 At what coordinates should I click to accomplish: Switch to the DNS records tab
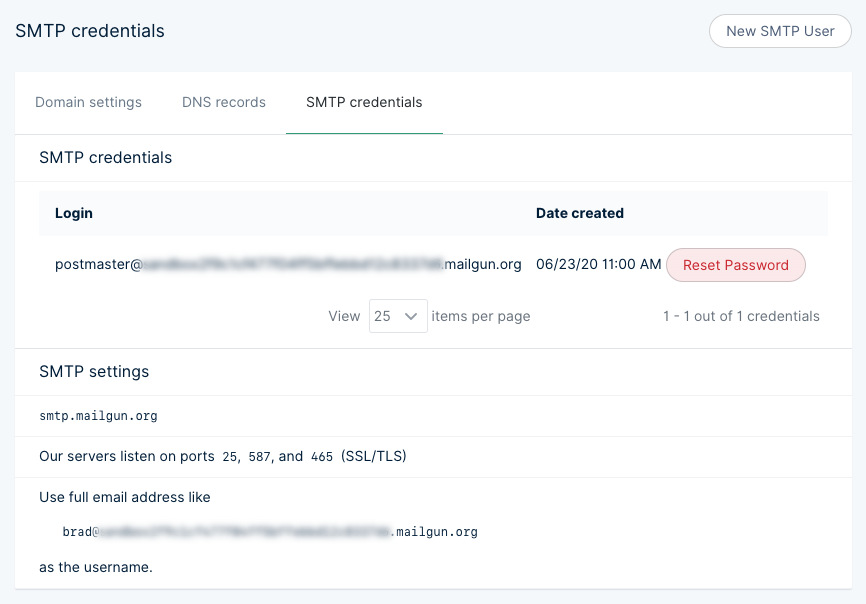click(223, 102)
